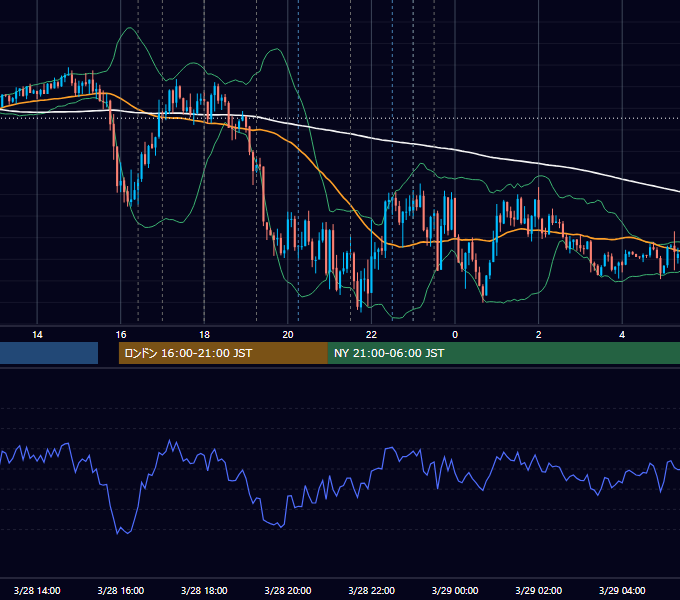Click the hour label 22 on price chart axis
Image resolution: width=680 pixels, height=600 pixels.
tap(371, 334)
